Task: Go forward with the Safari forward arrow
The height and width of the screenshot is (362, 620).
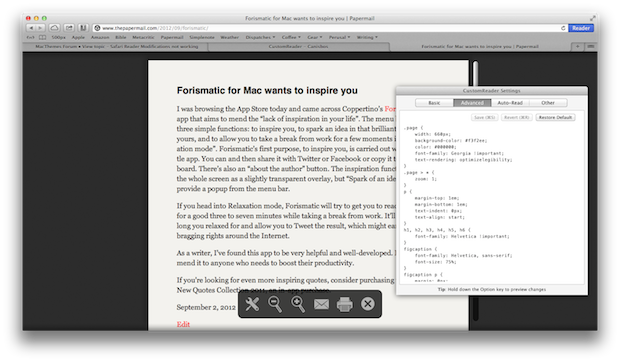Action: pyautogui.click(x=40, y=28)
